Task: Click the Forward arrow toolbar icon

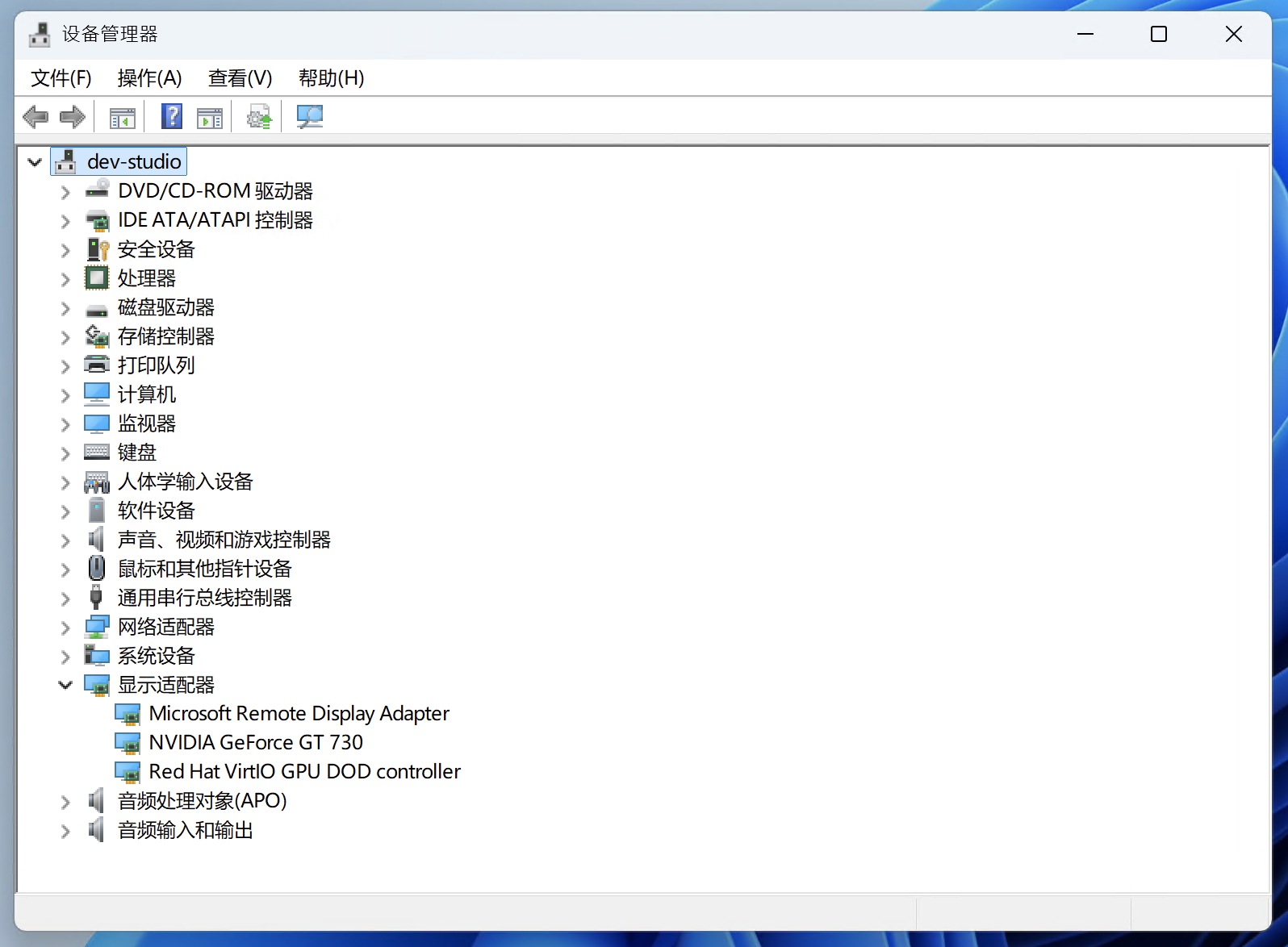Action: (x=73, y=117)
